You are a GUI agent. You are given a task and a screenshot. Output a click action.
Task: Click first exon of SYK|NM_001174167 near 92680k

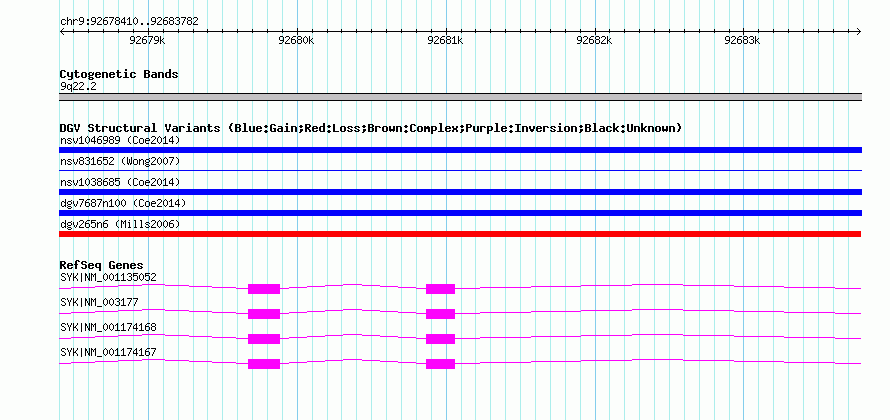coord(264,364)
